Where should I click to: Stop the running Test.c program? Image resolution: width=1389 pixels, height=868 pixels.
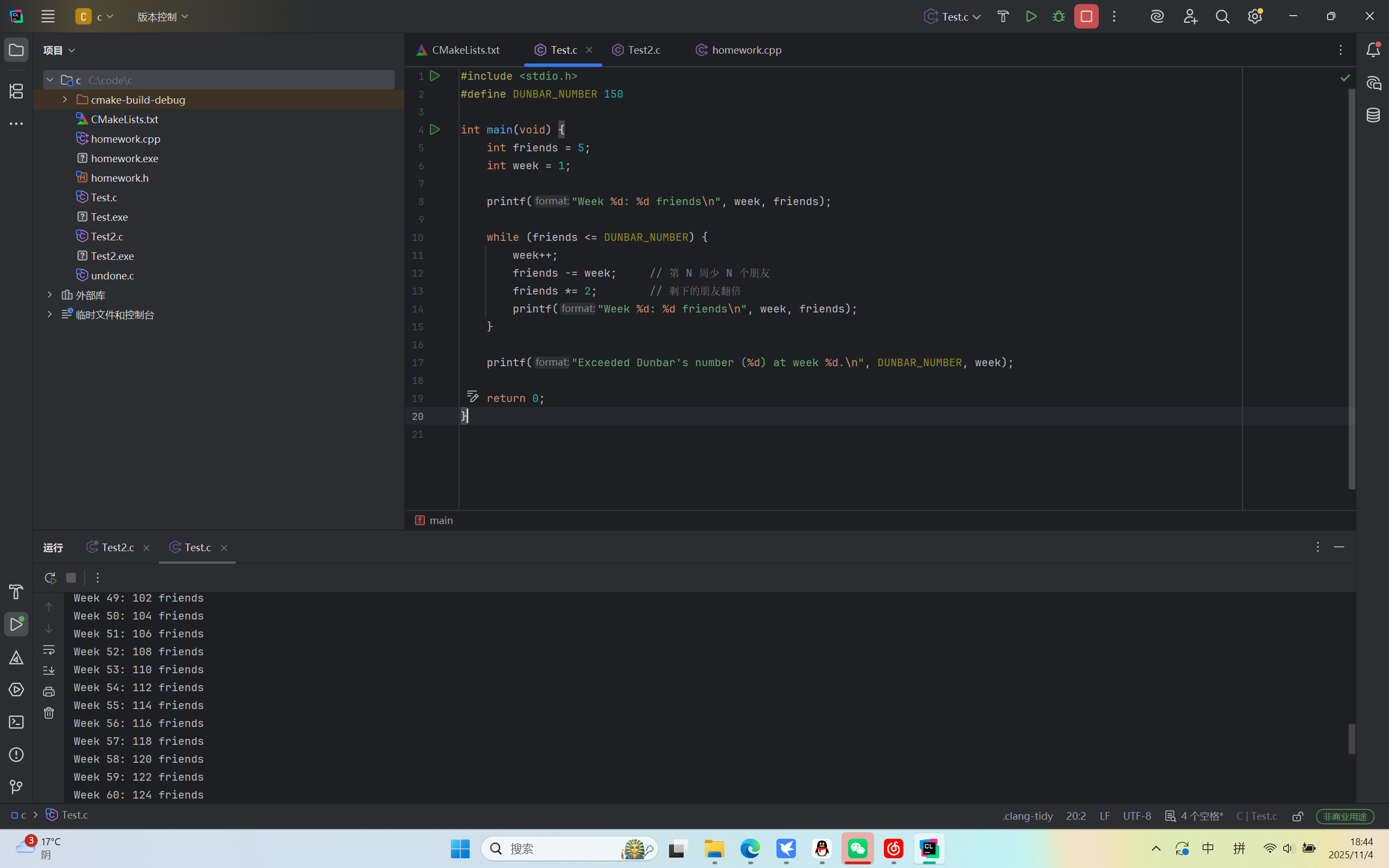coord(1086,17)
